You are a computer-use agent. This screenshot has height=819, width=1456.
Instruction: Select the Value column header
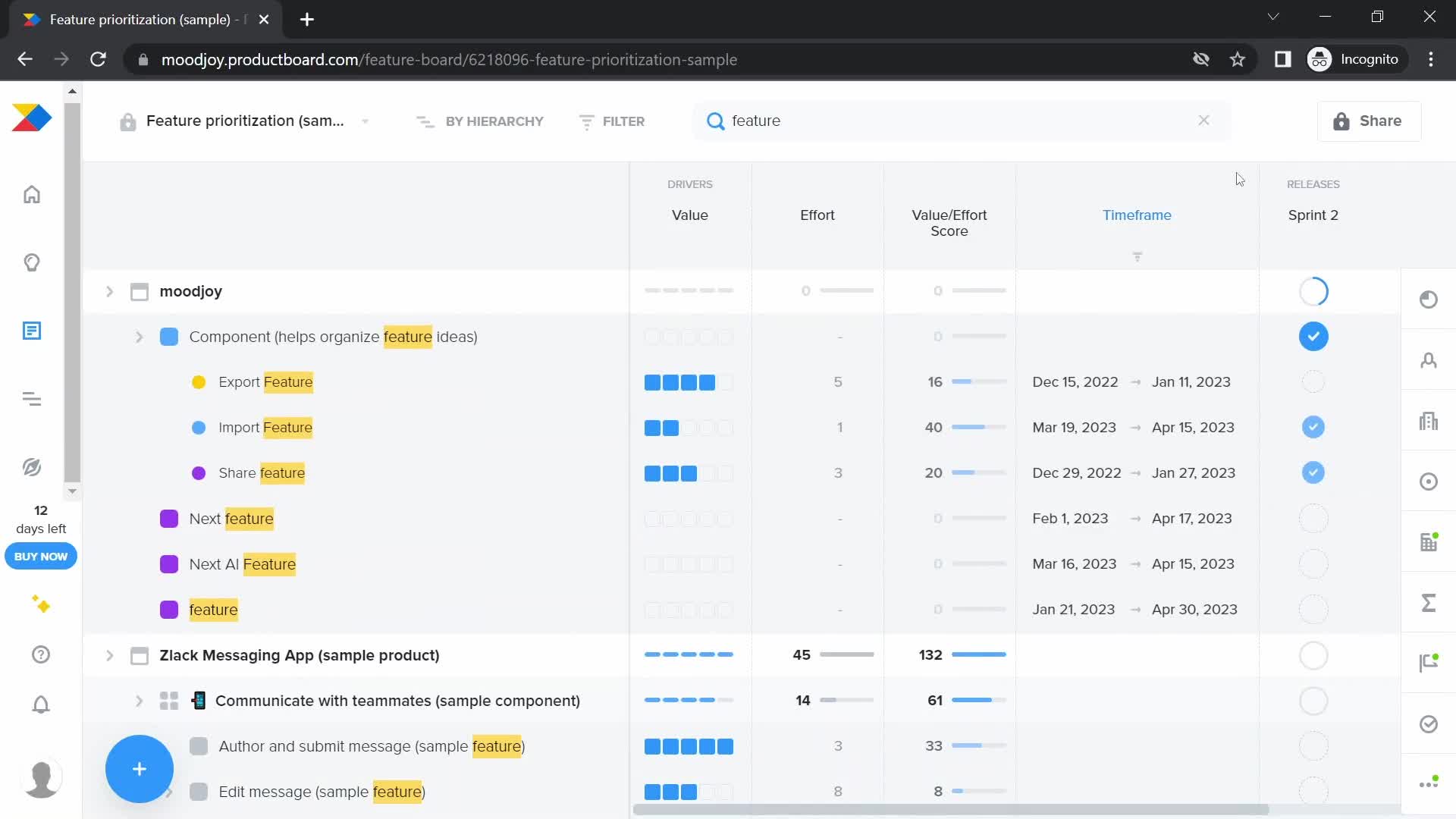(689, 215)
